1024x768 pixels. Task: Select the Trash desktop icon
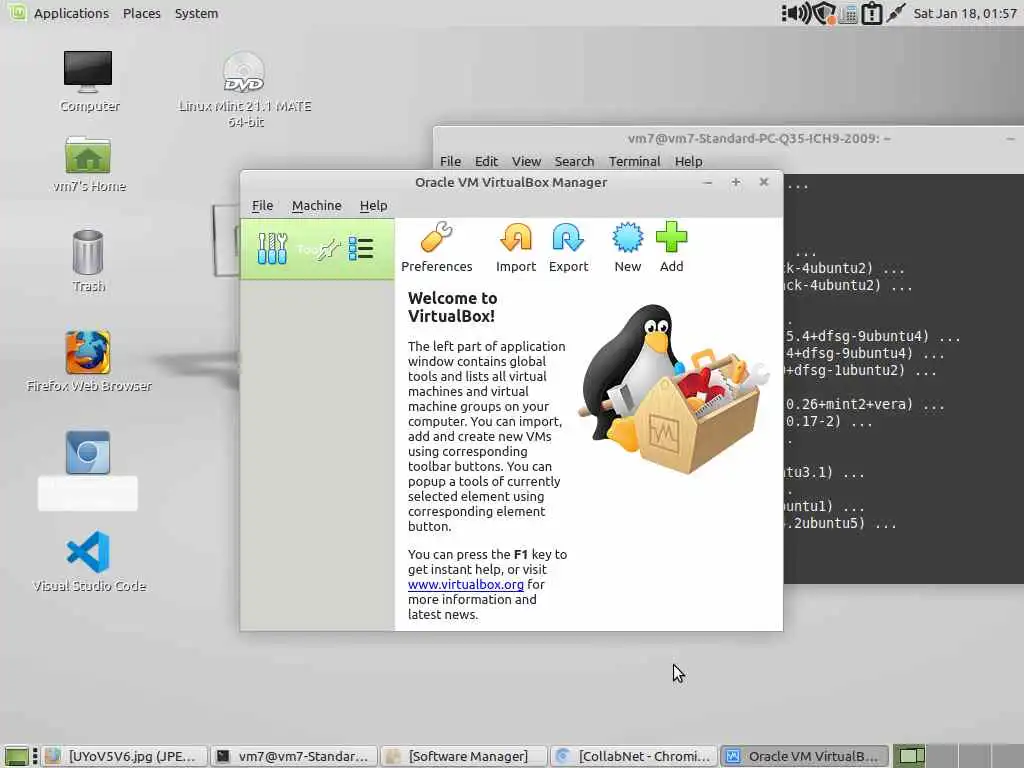click(88, 261)
